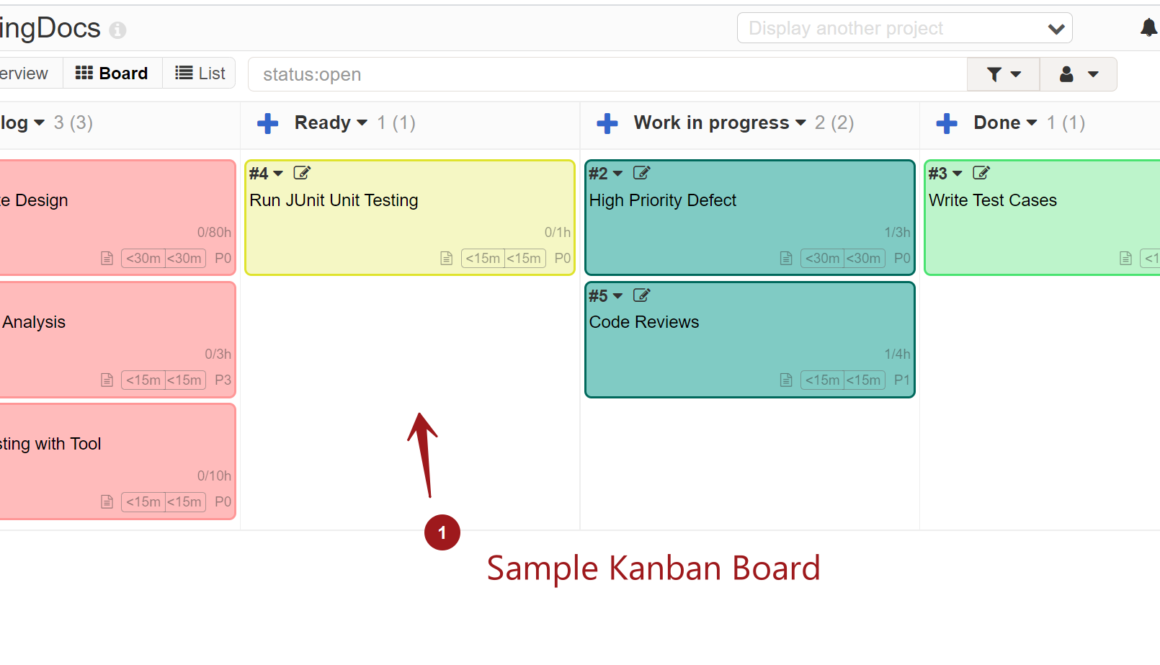Click edit icon on task #5 Code Reviews
Viewport: 1160px width, 665px height.
click(x=642, y=295)
